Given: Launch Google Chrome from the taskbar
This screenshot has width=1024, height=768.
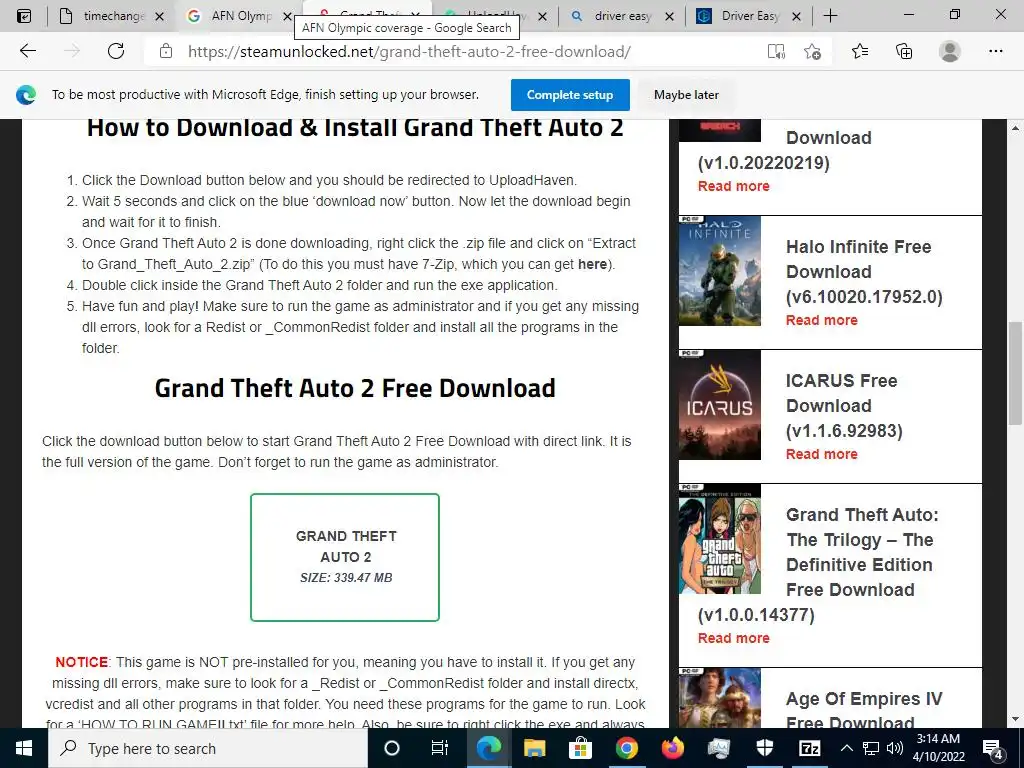Looking at the screenshot, I should (x=626, y=748).
